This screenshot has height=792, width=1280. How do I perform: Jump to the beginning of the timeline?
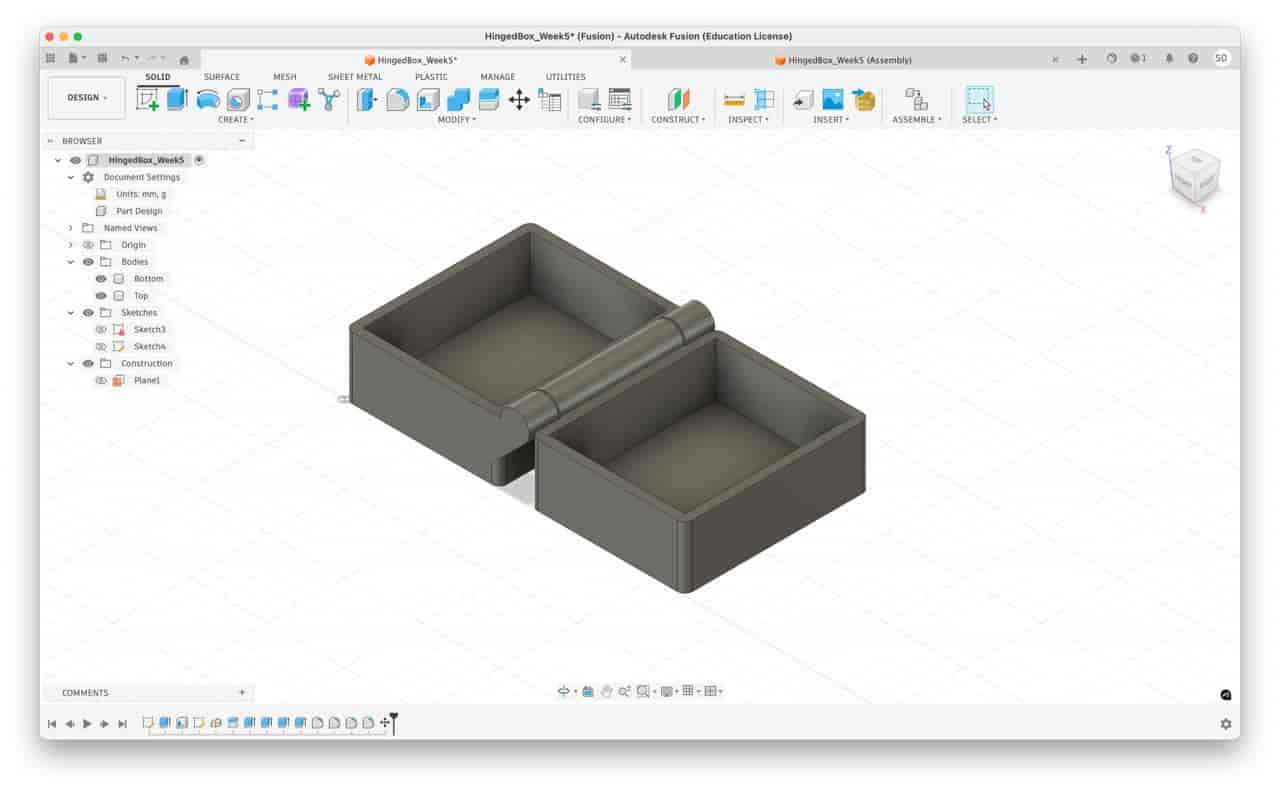click(x=52, y=723)
